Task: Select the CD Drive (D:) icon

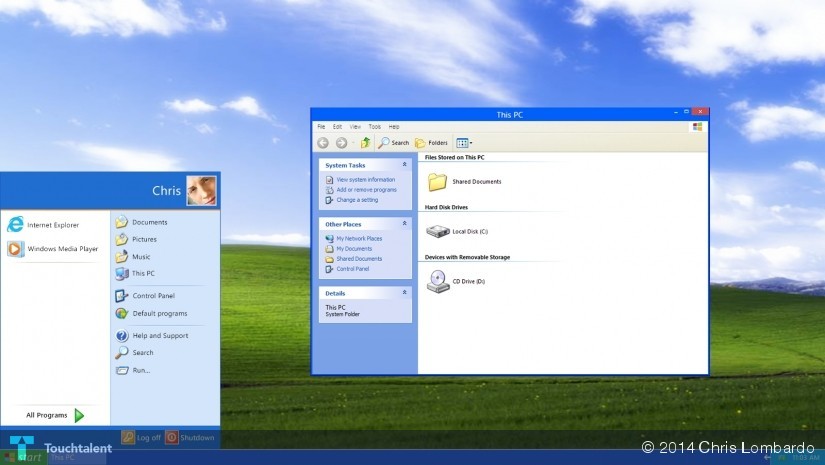Action: click(x=438, y=281)
